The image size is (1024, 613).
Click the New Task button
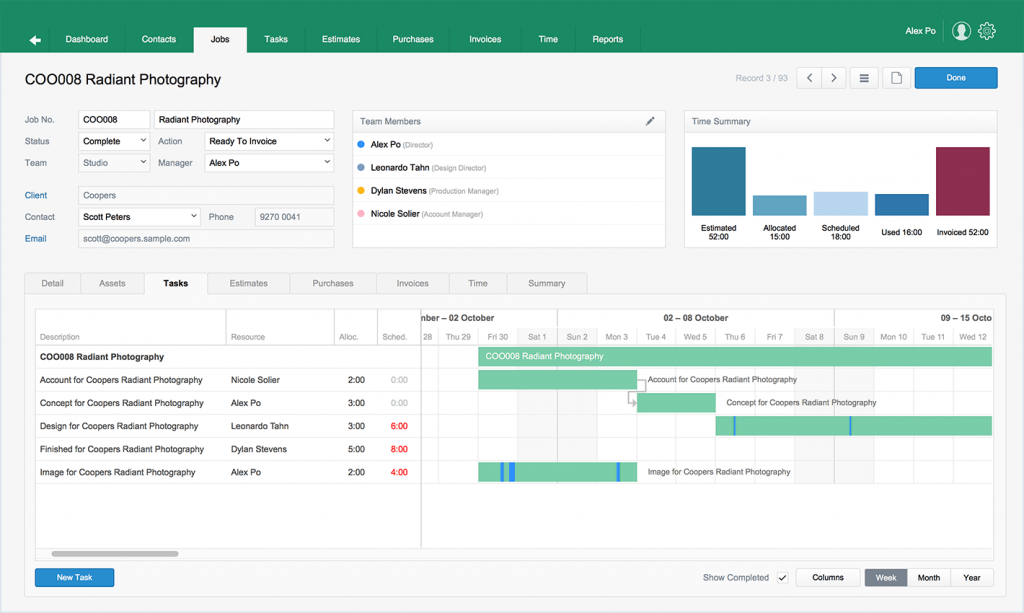coord(74,577)
